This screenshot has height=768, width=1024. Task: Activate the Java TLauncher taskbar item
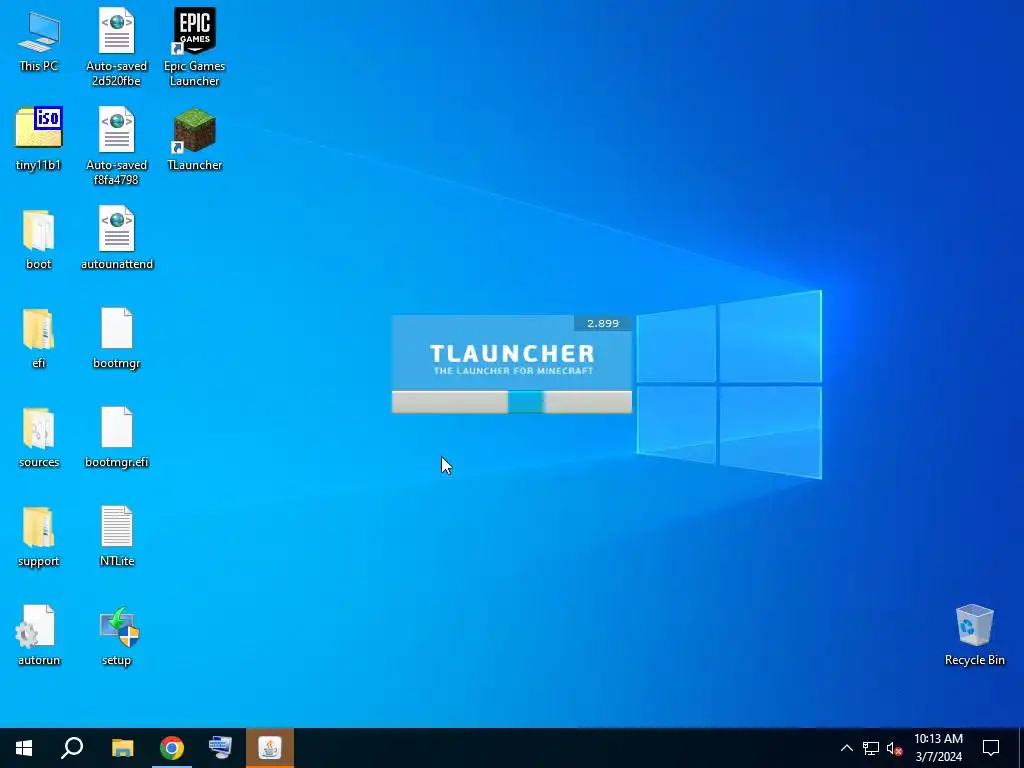tap(270, 748)
